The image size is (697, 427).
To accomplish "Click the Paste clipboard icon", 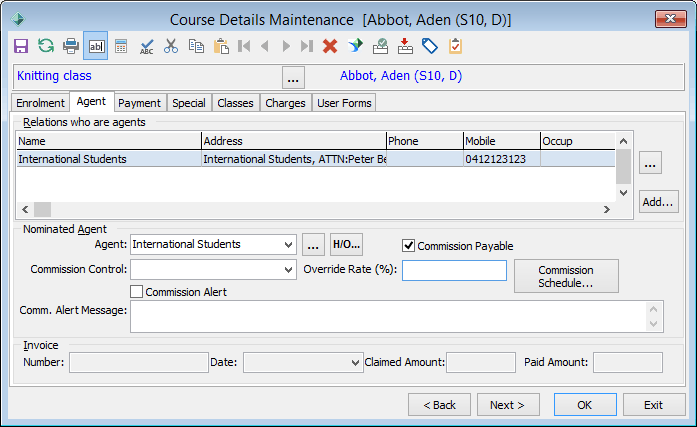I will point(221,46).
